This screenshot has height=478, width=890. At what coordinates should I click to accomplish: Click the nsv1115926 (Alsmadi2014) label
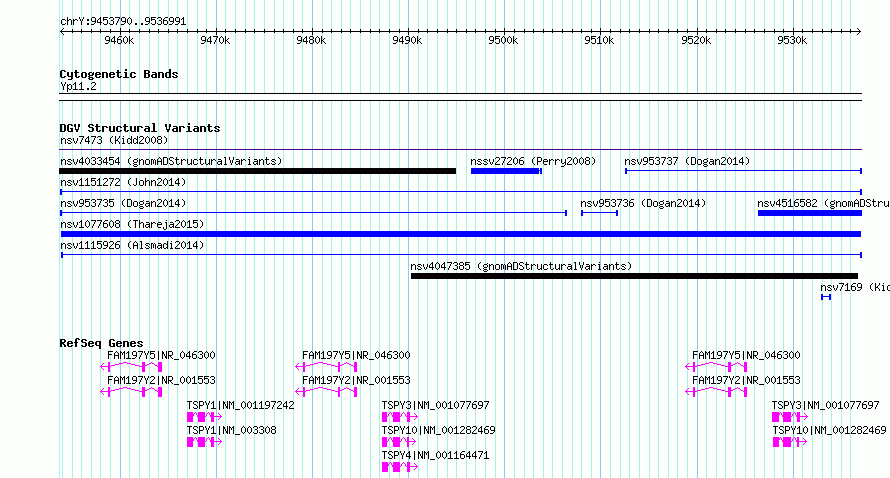pyautogui.click(x=132, y=245)
